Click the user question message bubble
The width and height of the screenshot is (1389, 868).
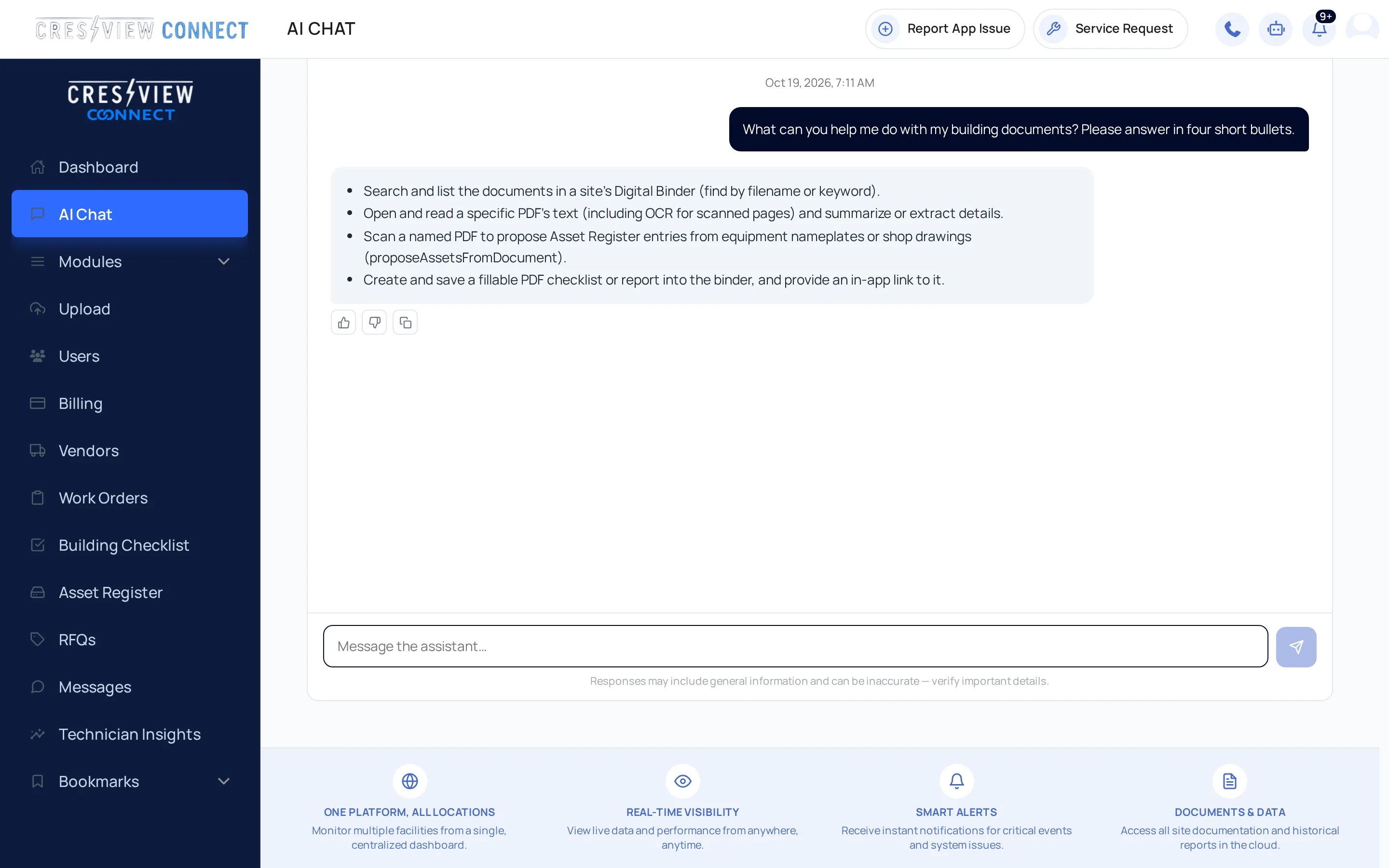tap(1019, 129)
